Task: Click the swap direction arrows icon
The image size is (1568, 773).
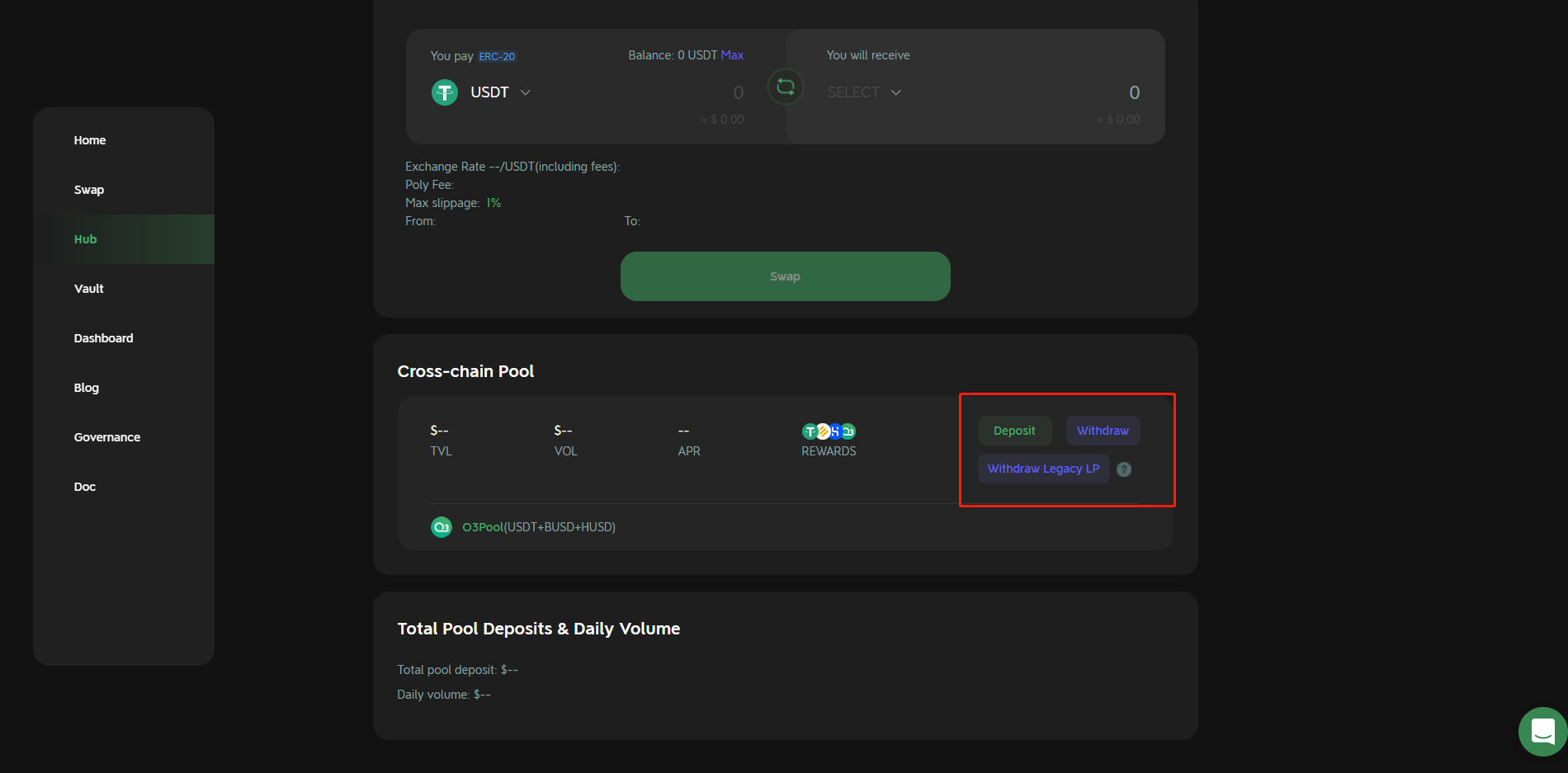Action: click(x=785, y=87)
